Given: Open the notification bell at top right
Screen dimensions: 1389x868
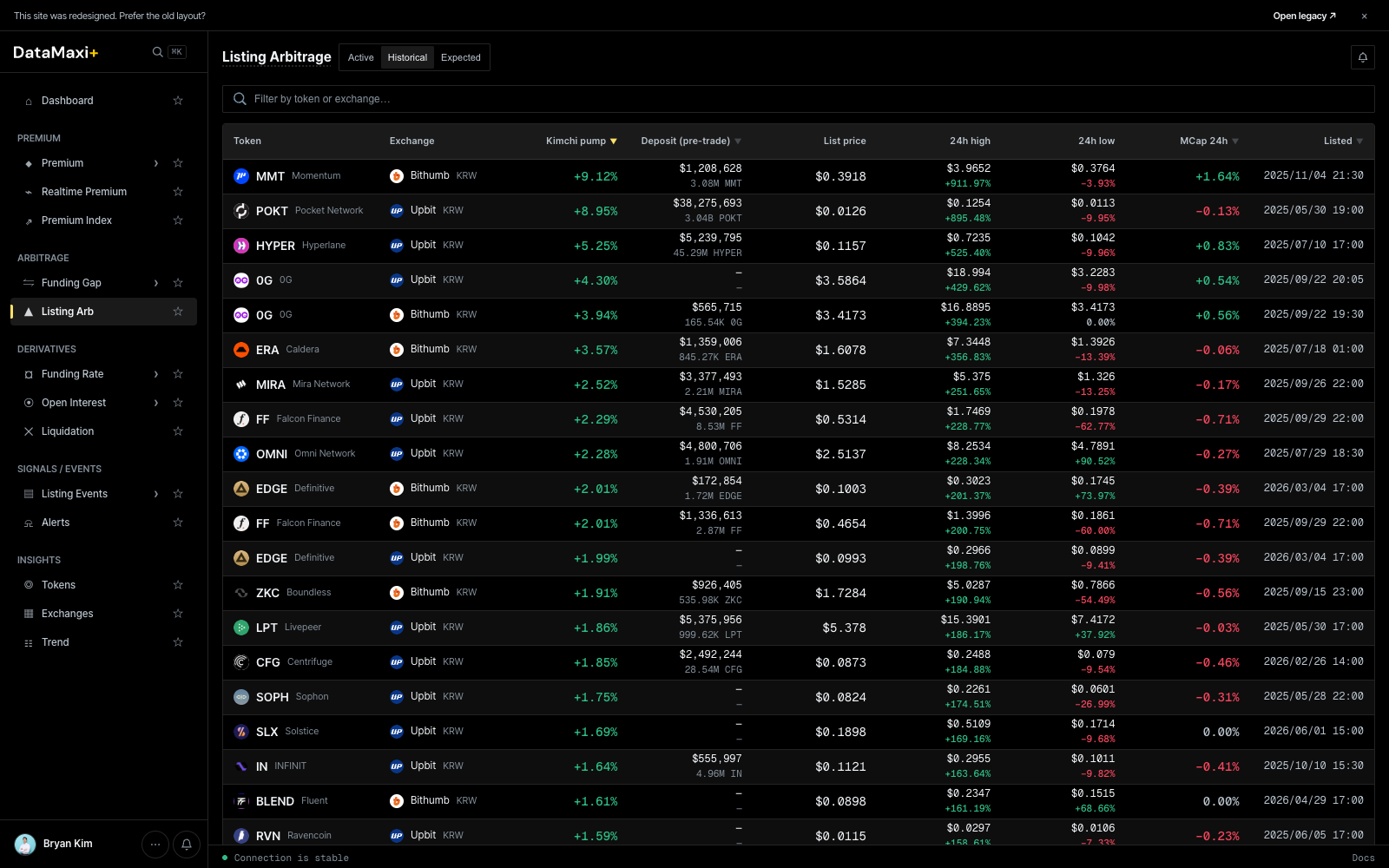Looking at the screenshot, I should point(1363,57).
